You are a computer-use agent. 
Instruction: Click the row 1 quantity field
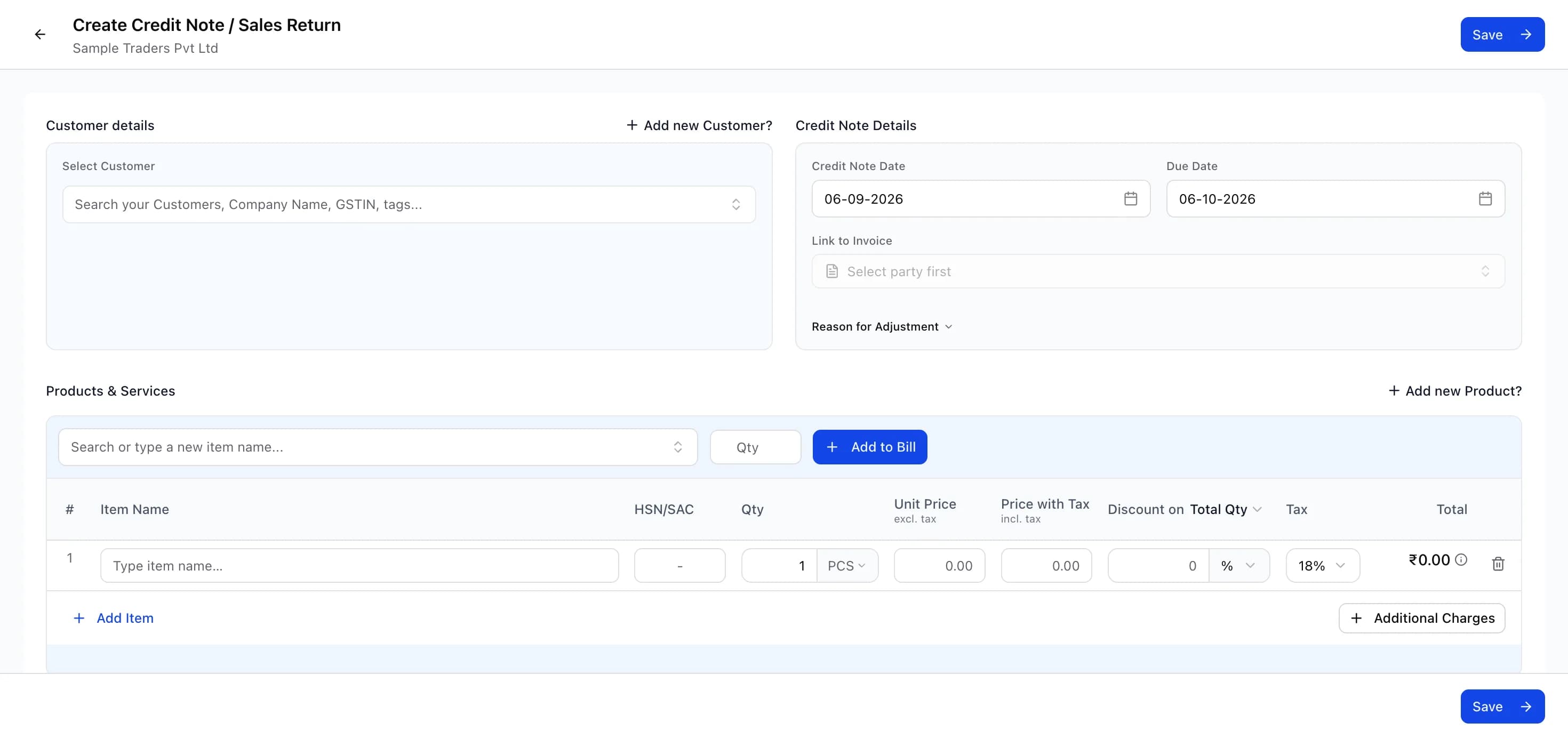coord(779,566)
